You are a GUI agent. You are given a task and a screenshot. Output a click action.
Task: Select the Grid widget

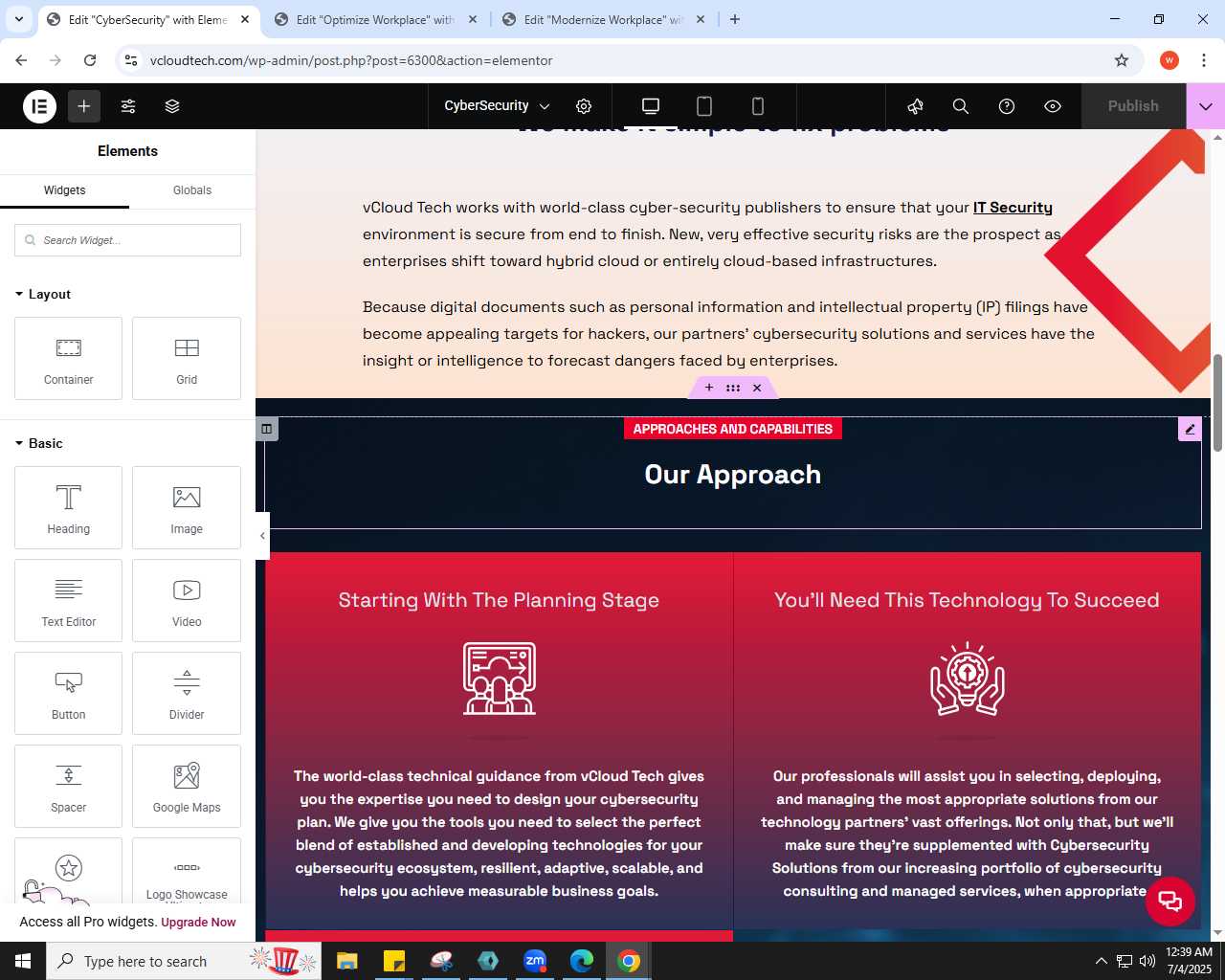[x=187, y=359]
